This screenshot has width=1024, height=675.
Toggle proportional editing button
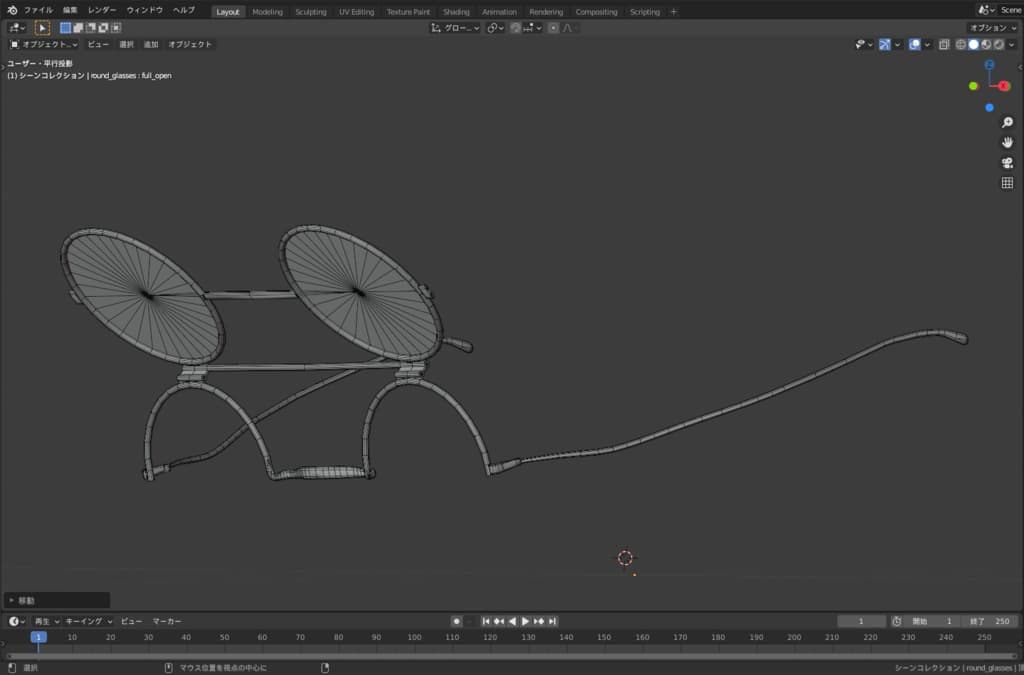tap(553, 28)
